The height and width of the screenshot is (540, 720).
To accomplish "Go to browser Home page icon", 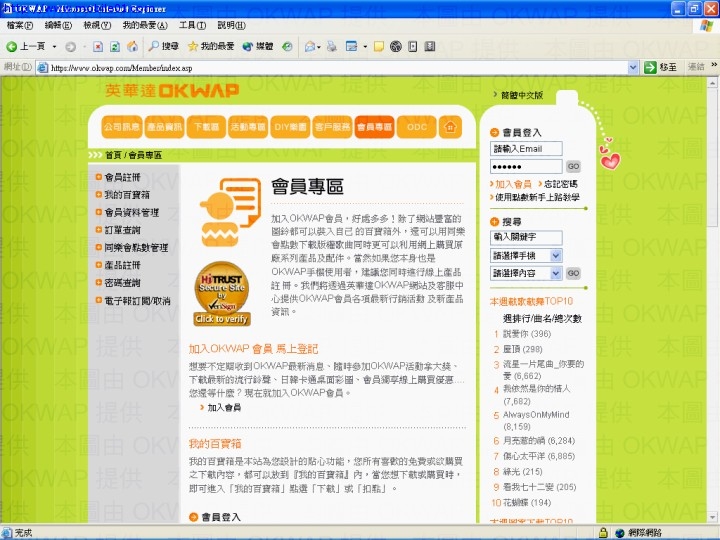I will (132, 46).
